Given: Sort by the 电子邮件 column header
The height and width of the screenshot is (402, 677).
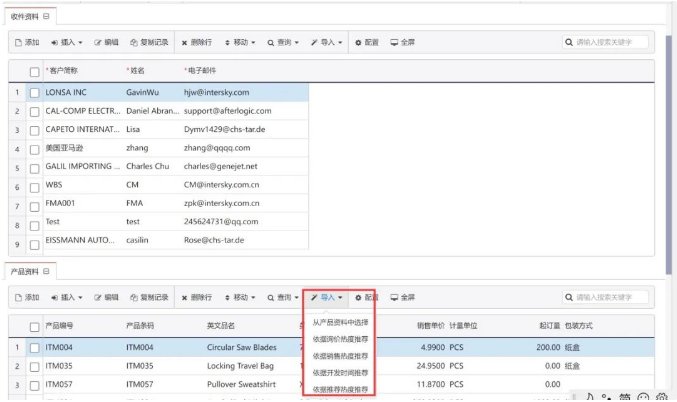Looking at the screenshot, I should click(205, 71).
